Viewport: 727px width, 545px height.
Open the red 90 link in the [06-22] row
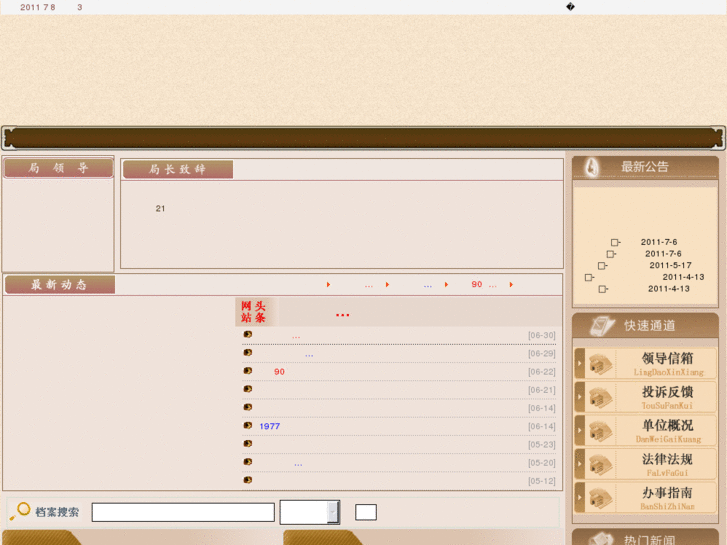279,372
